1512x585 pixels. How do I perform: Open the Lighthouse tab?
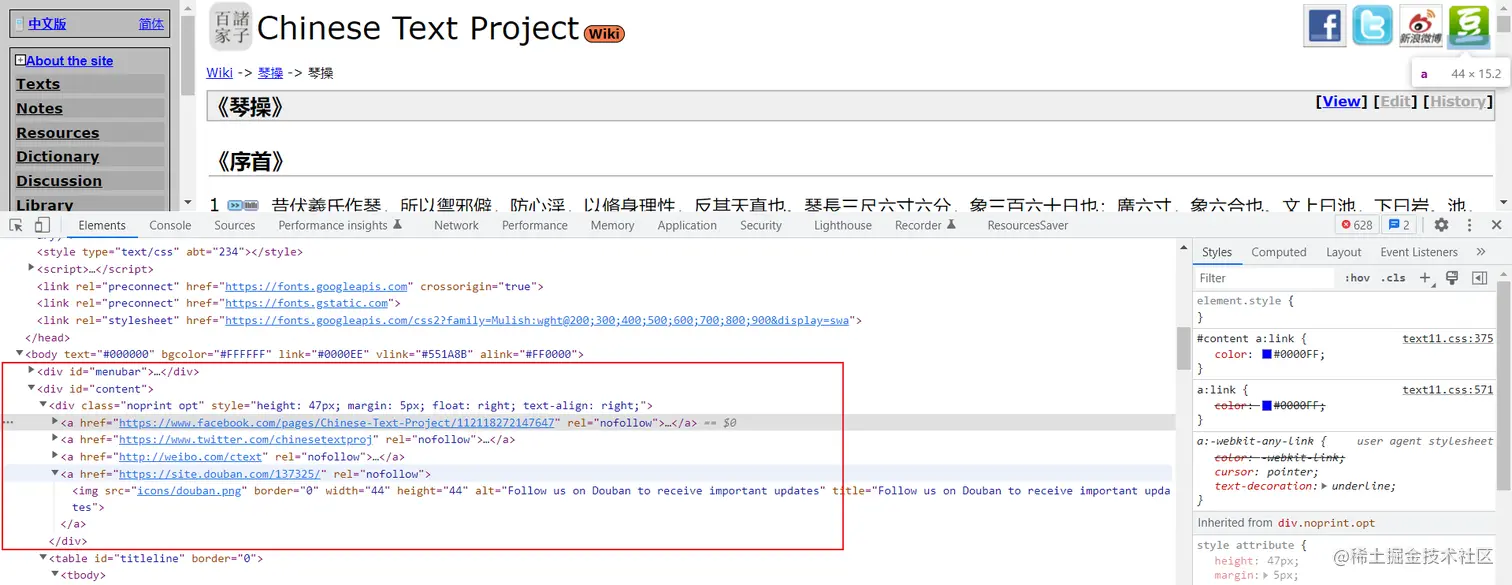click(x=843, y=225)
